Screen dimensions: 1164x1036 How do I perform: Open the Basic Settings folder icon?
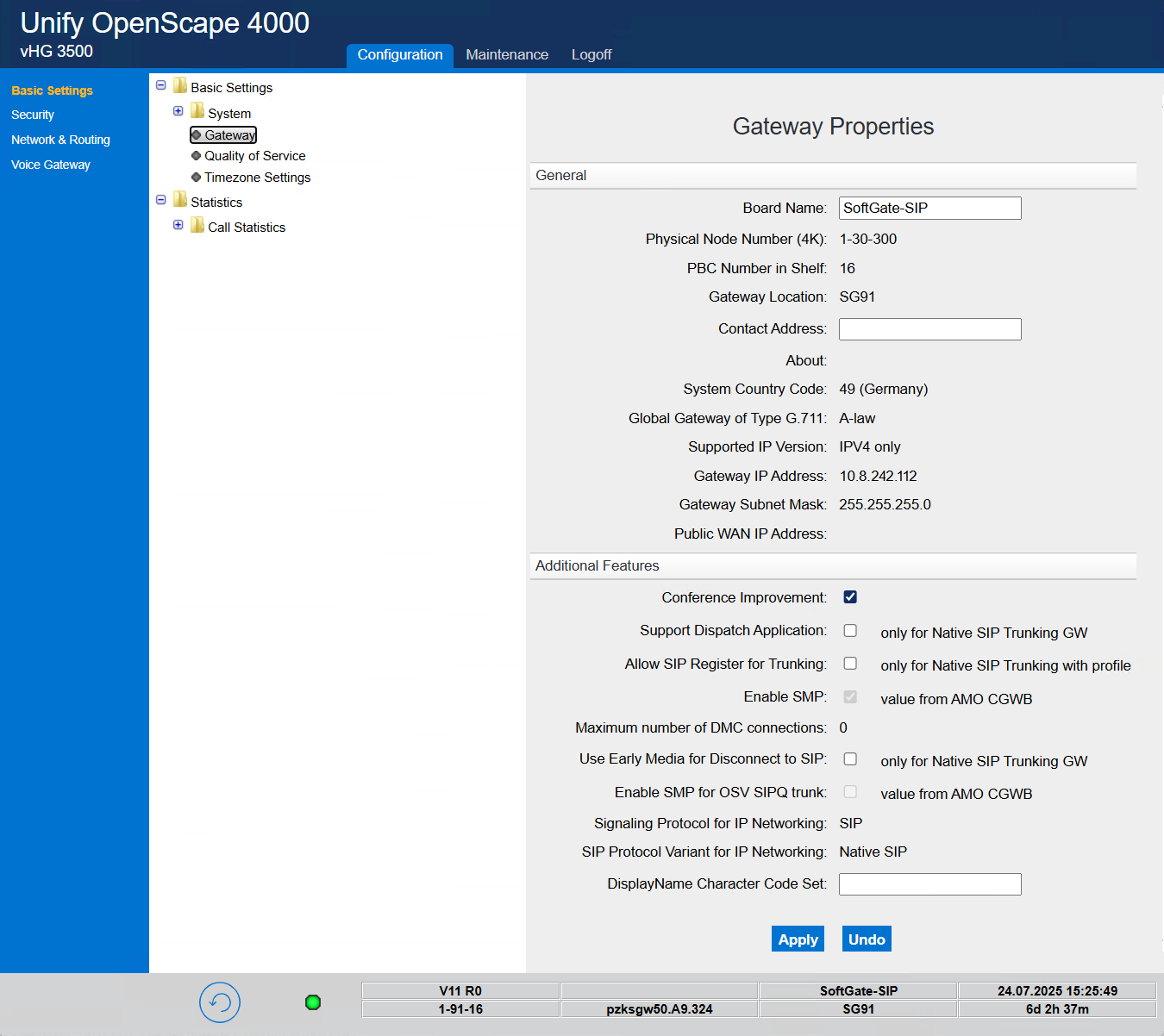click(x=179, y=85)
